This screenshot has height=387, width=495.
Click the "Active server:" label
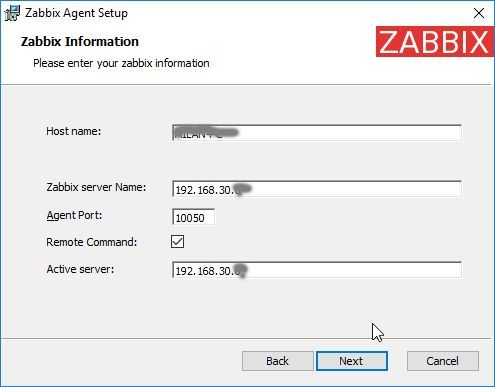80,269
